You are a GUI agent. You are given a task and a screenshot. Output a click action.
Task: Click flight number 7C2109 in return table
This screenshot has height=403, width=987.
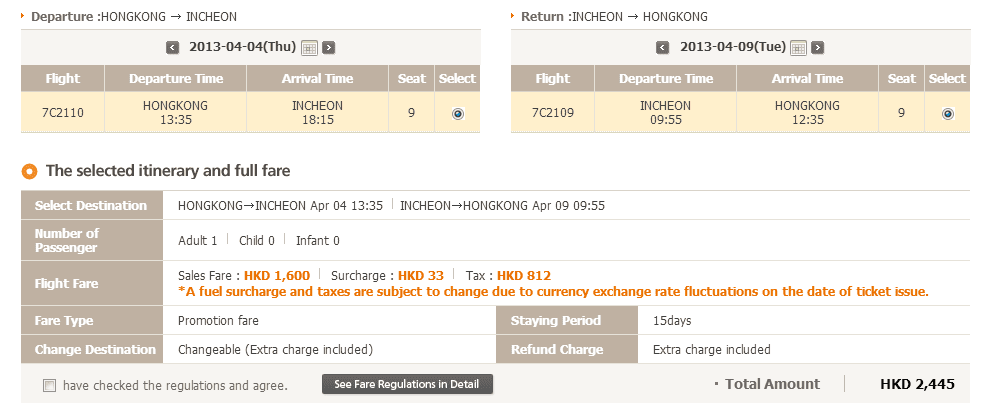tap(552, 113)
